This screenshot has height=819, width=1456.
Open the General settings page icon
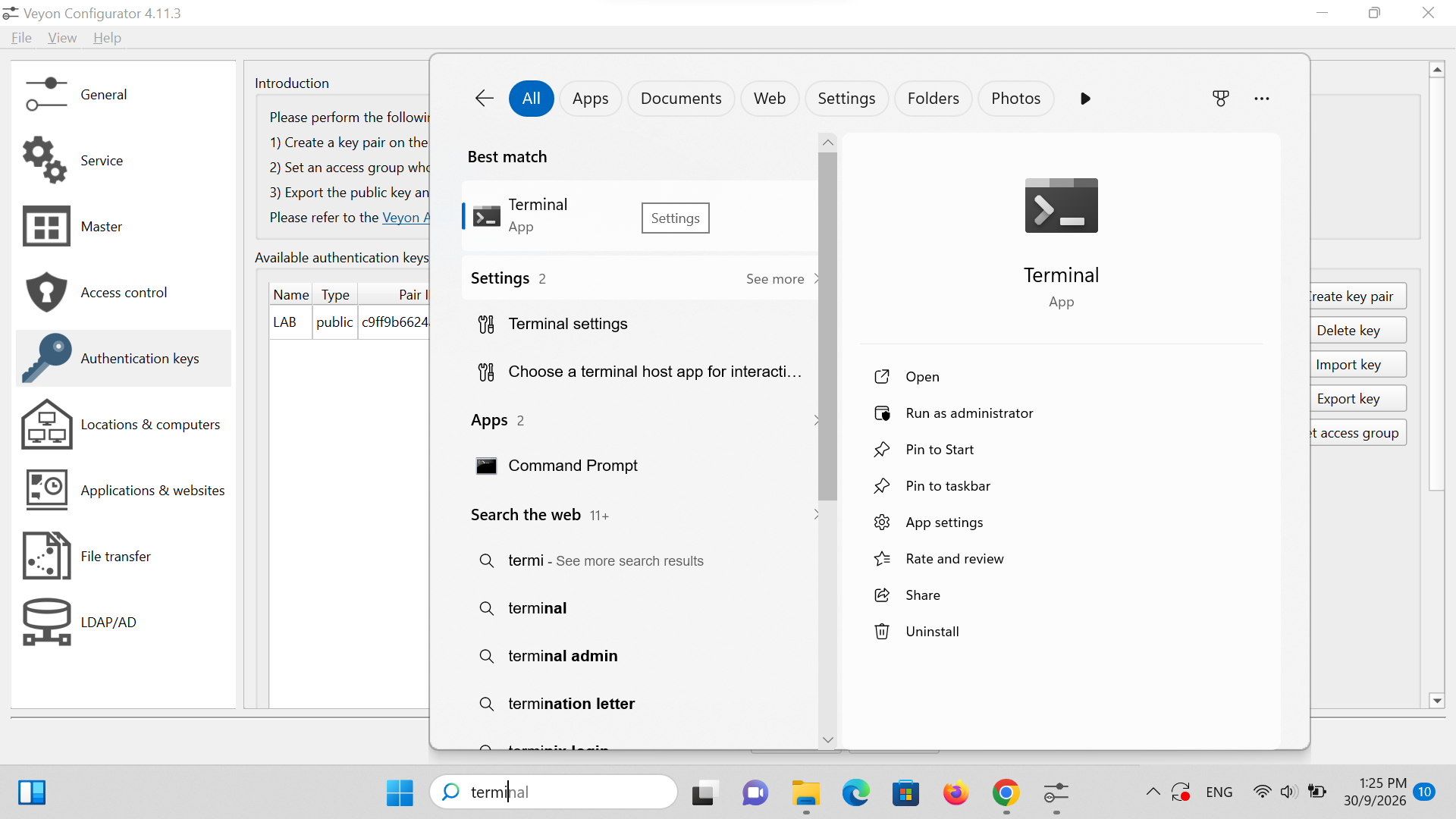coord(46,94)
